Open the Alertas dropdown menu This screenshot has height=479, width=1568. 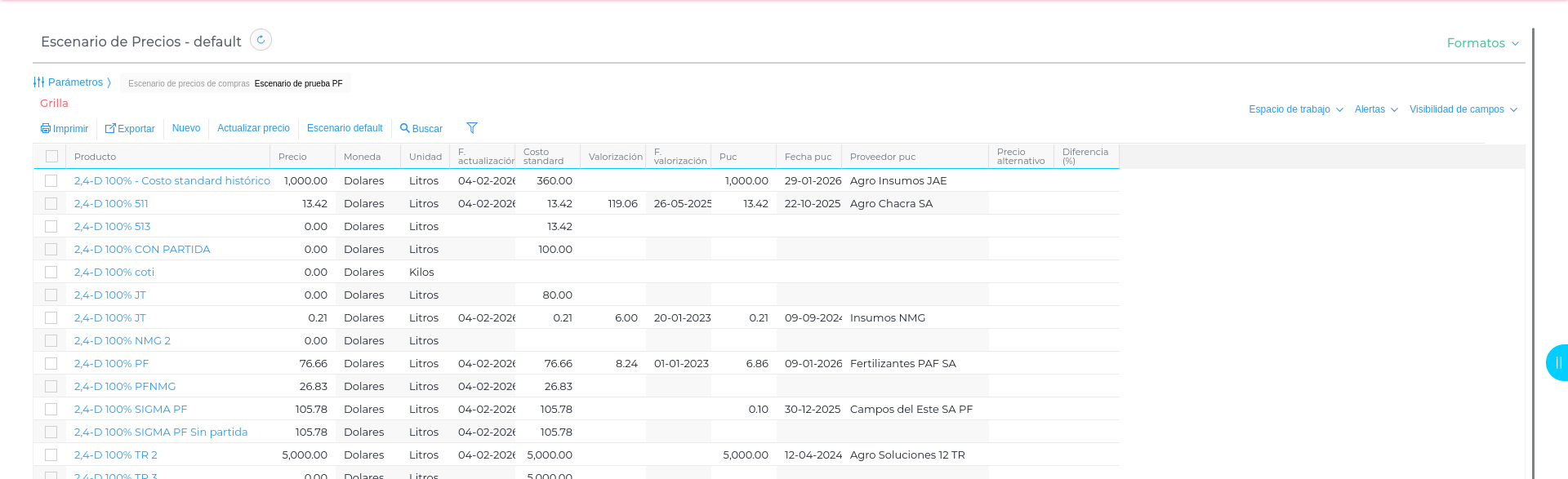coord(1375,109)
